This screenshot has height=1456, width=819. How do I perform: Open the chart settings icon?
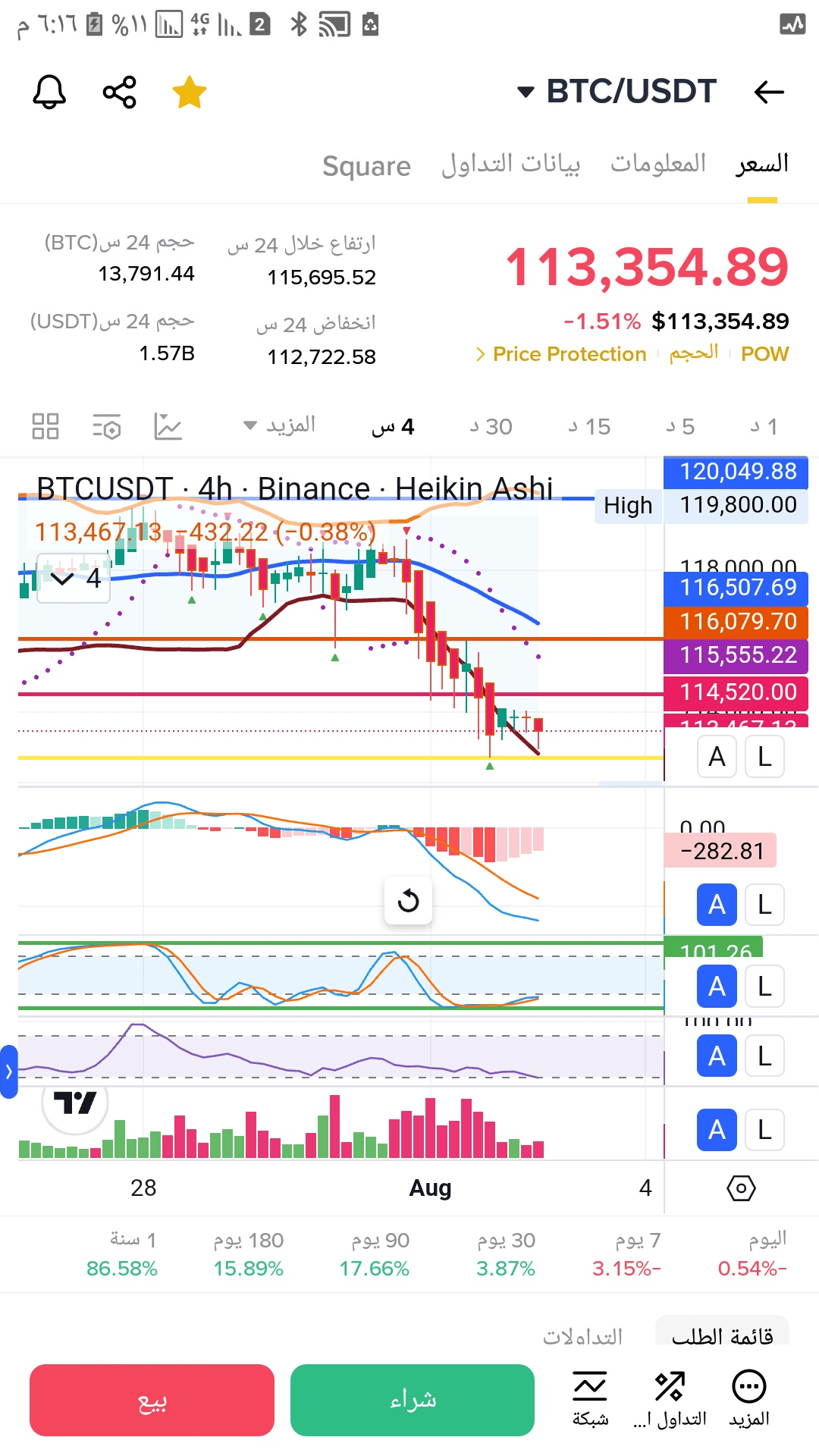click(107, 427)
